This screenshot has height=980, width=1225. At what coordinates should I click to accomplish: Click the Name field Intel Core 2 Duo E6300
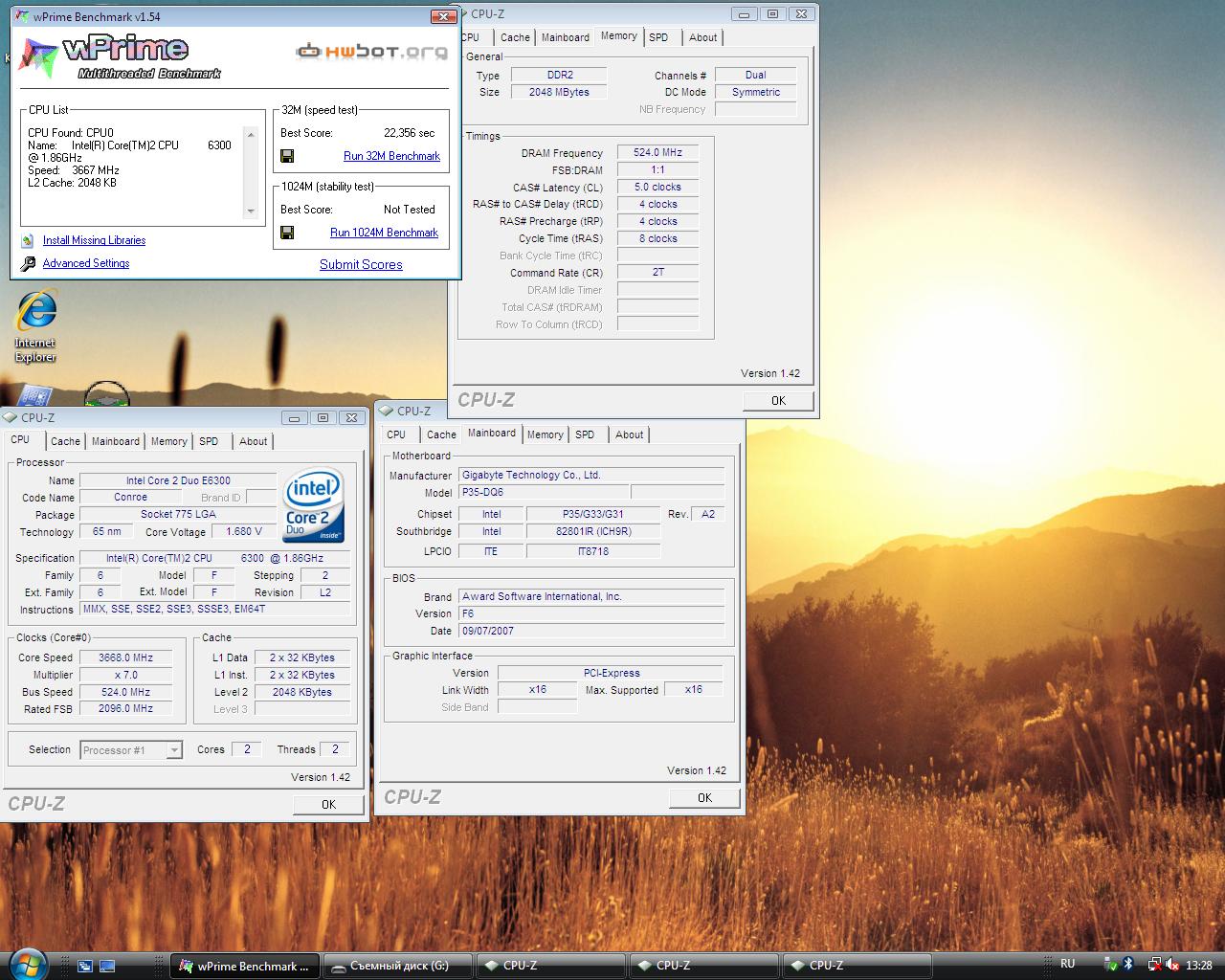pyautogui.click(x=178, y=480)
